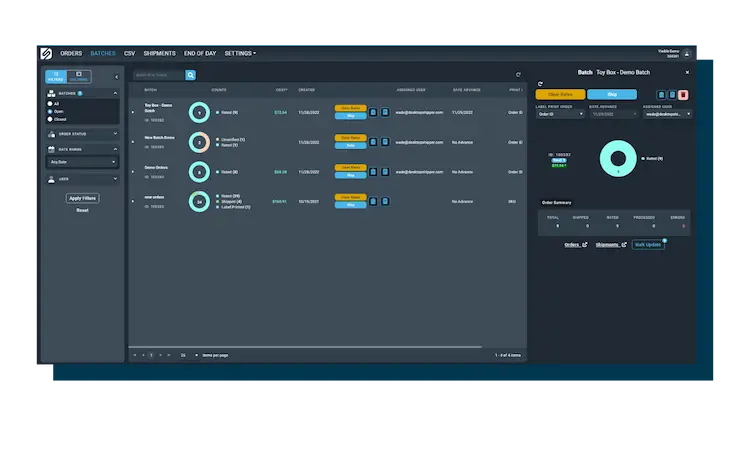Screen dimensions: 750x450
Task: Select the Open batches radio button
Action: (x=50, y=111)
